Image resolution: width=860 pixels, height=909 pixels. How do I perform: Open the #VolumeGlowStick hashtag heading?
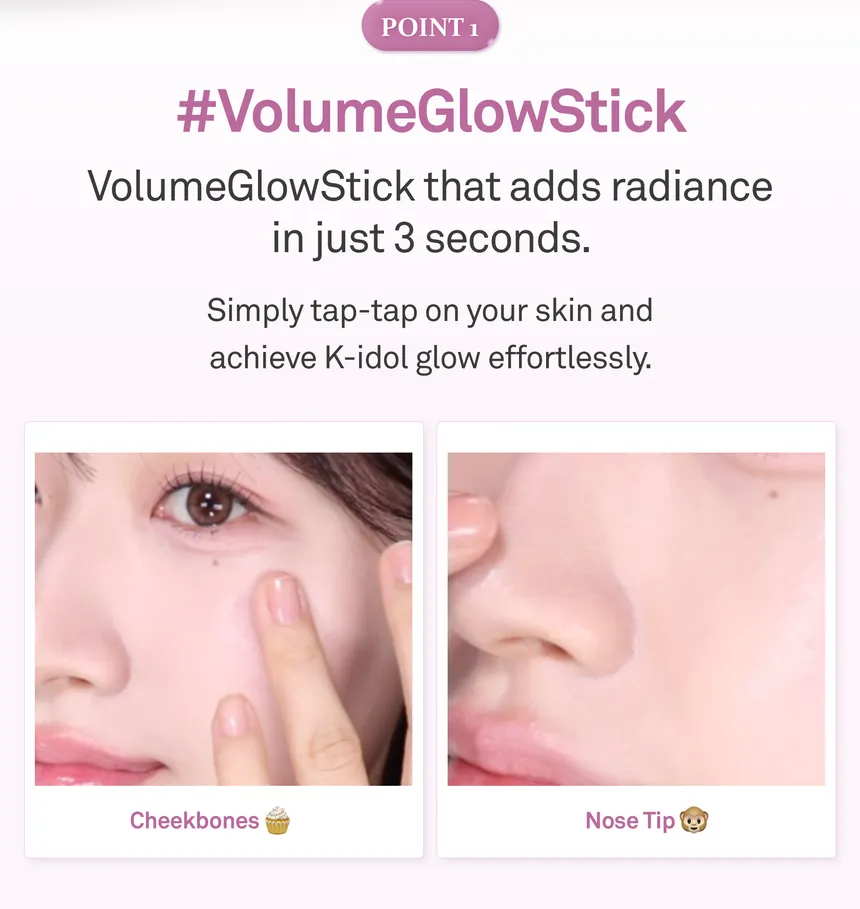click(x=431, y=111)
